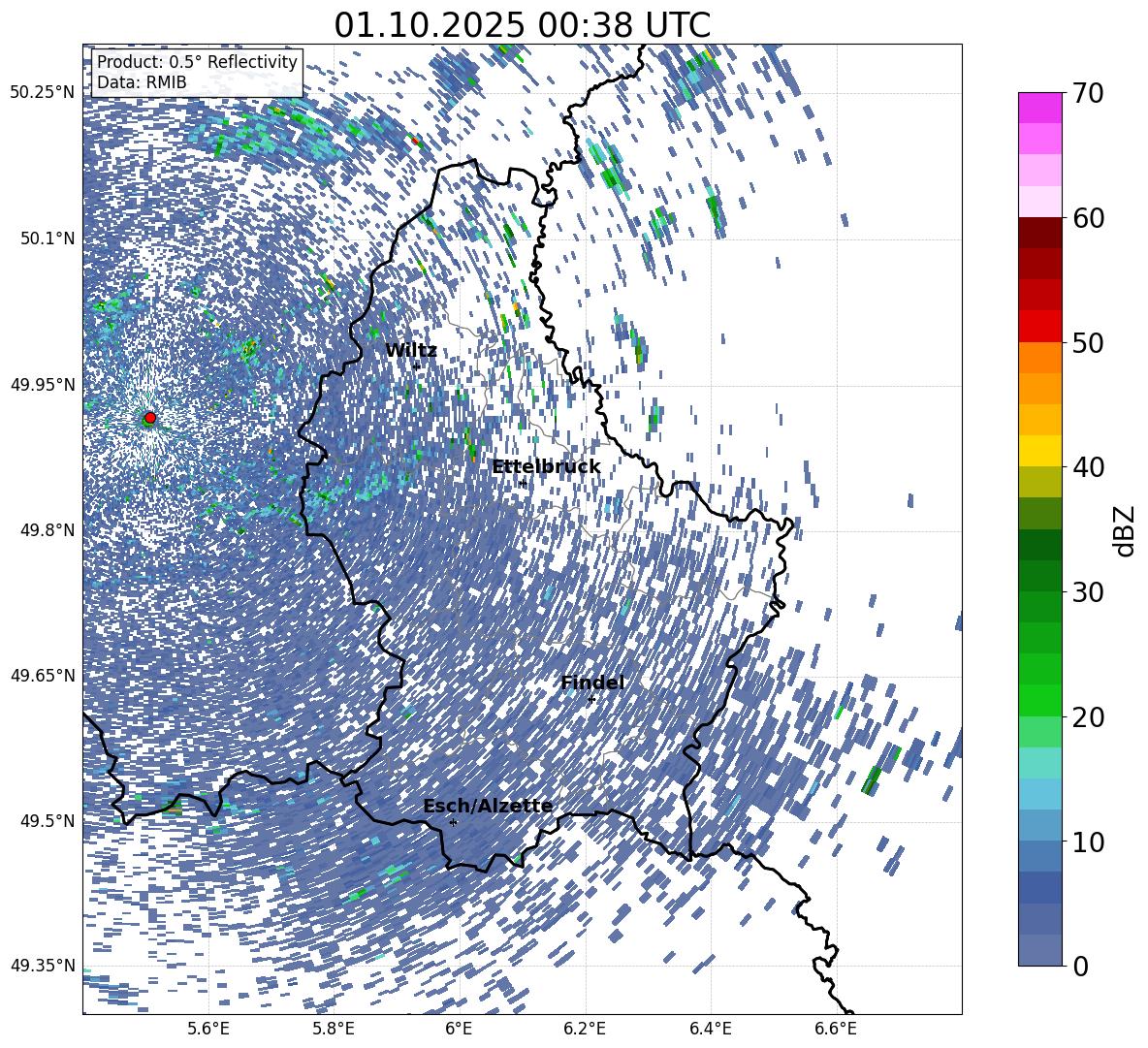Click the 30 value on the colorbar

click(x=1088, y=592)
